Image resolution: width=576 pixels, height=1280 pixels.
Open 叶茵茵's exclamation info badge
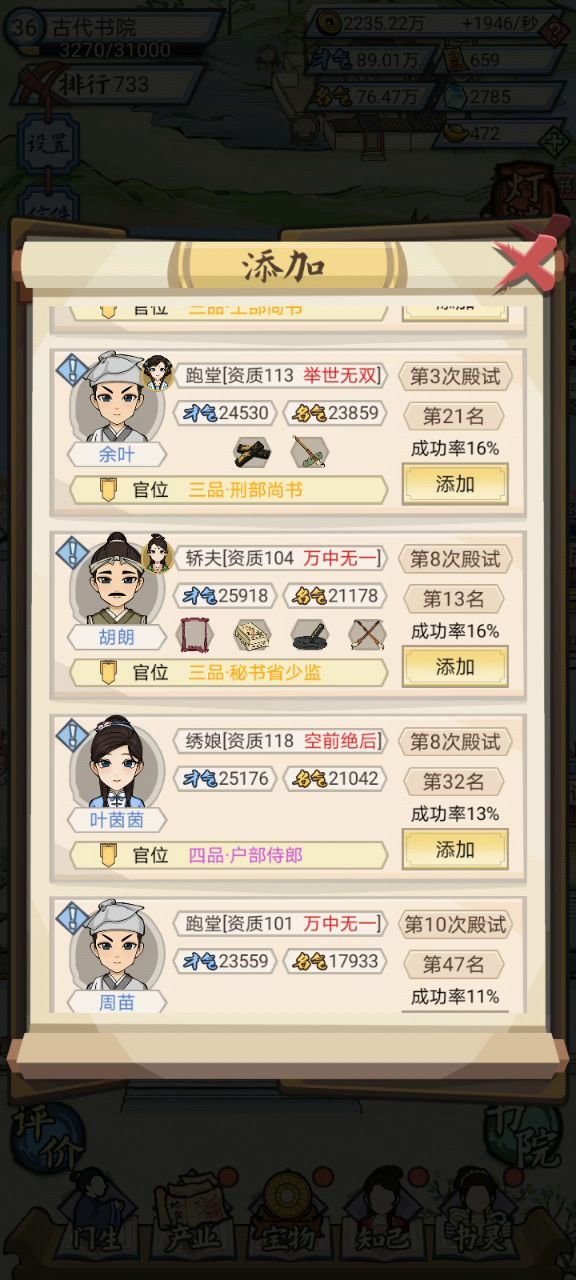point(72,735)
